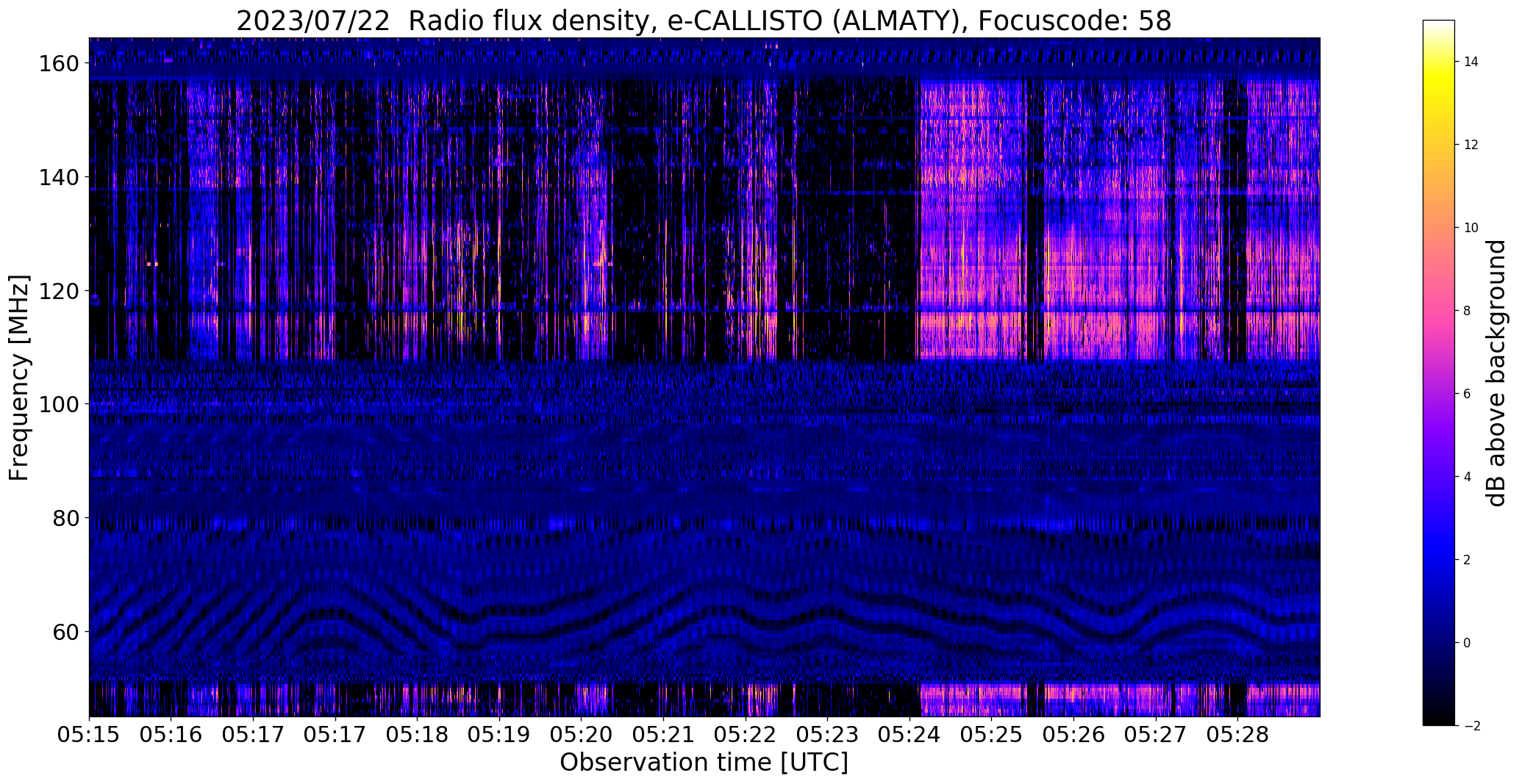This screenshot has width=1519, height=784.
Task: Click the 05:26 time tick label
Action: pyautogui.click(x=1073, y=735)
